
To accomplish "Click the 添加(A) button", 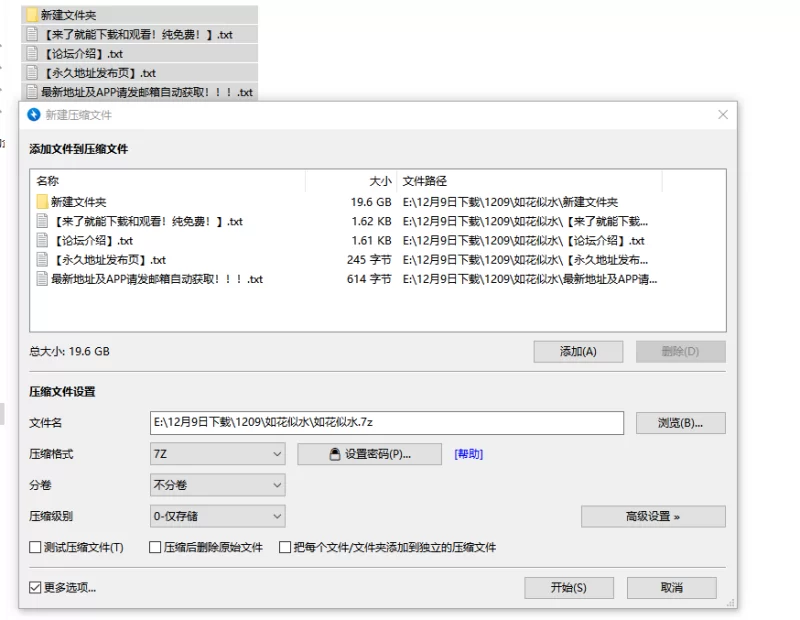I will click(x=578, y=352).
